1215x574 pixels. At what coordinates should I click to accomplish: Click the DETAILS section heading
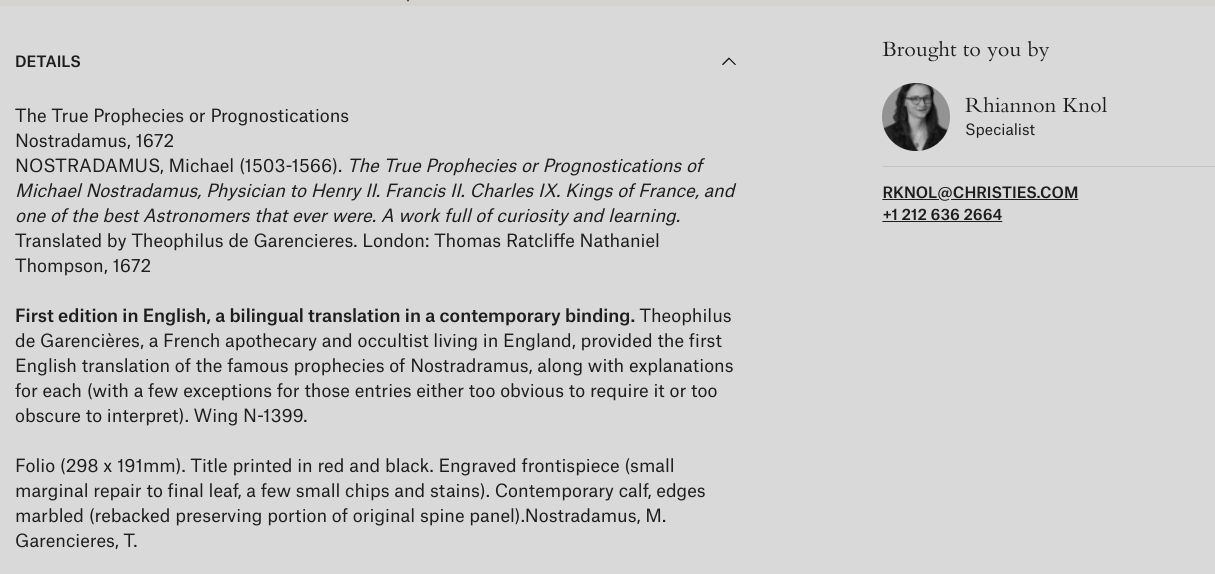point(48,62)
